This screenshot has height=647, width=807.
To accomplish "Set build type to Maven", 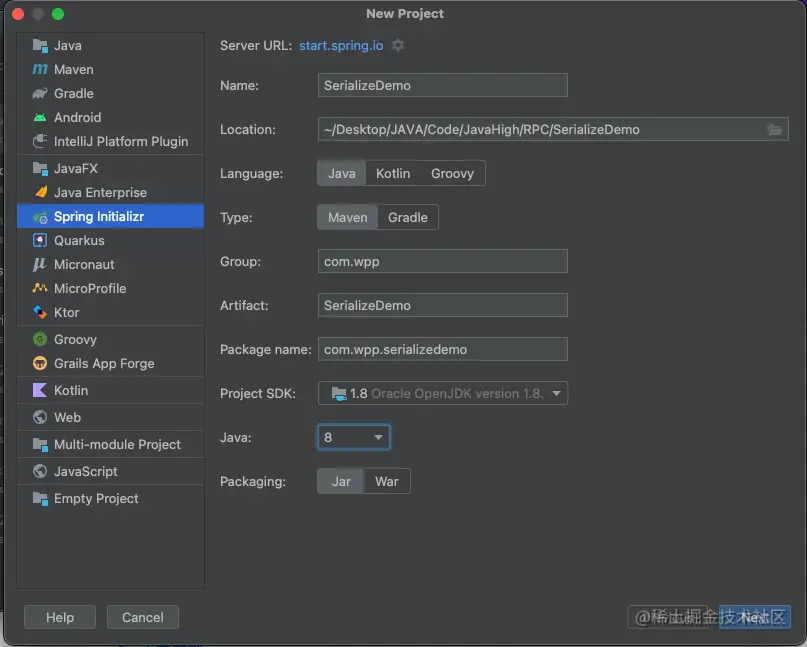I will coord(348,217).
